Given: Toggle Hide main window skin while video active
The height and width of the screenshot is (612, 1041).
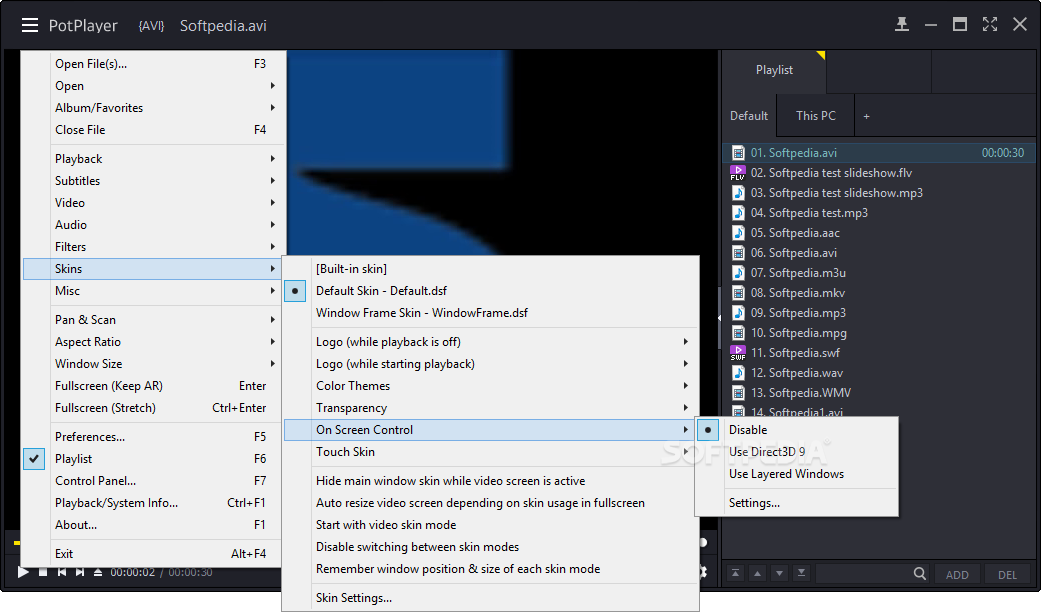Looking at the screenshot, I should [491, 481].
